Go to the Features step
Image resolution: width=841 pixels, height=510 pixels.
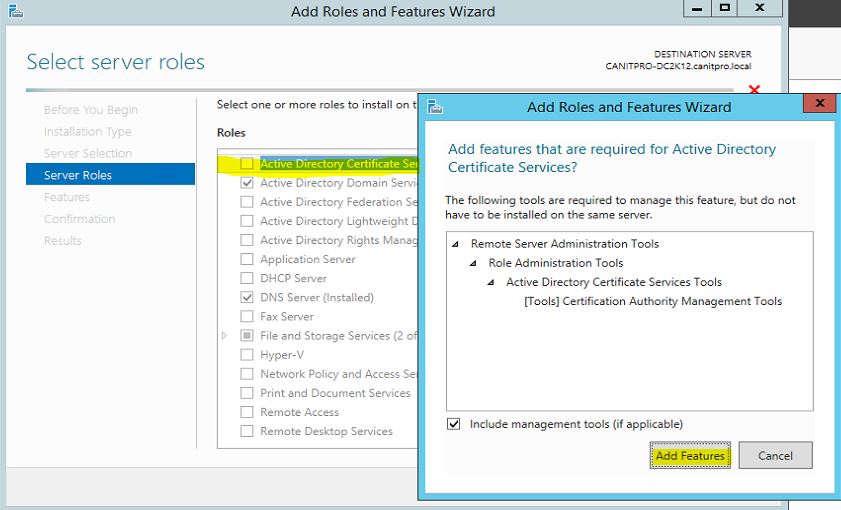[67, 197]
